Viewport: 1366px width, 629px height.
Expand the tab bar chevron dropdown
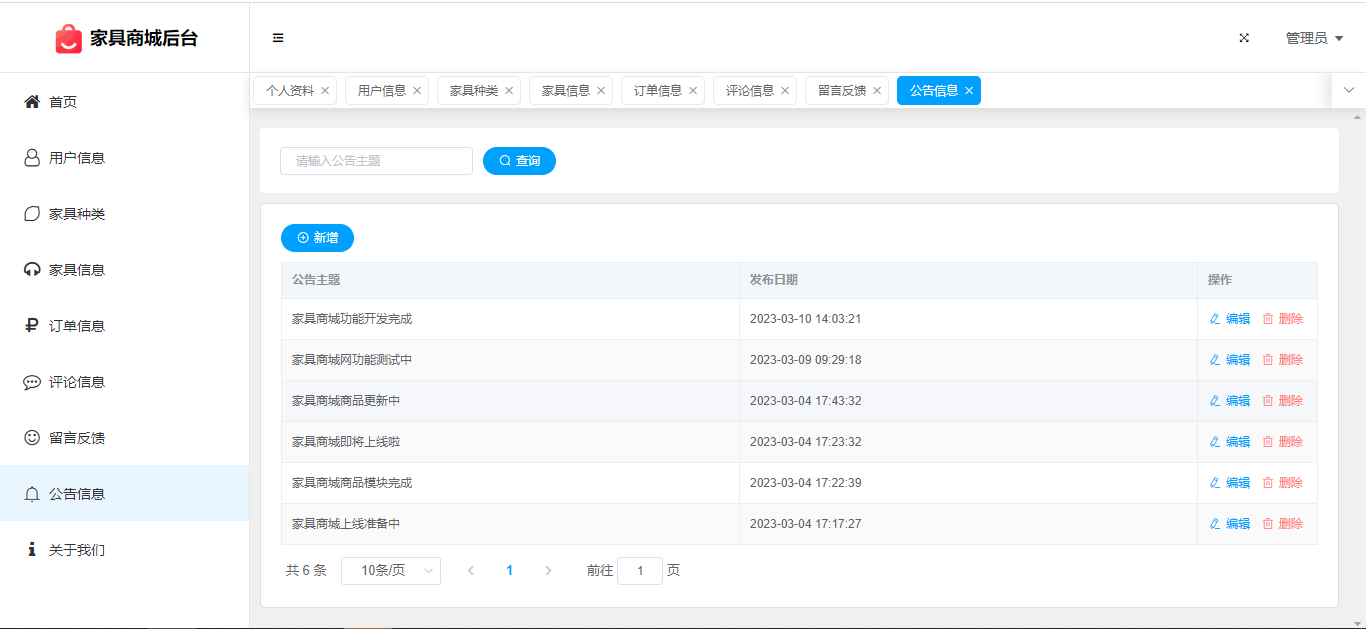(1349, 90)
